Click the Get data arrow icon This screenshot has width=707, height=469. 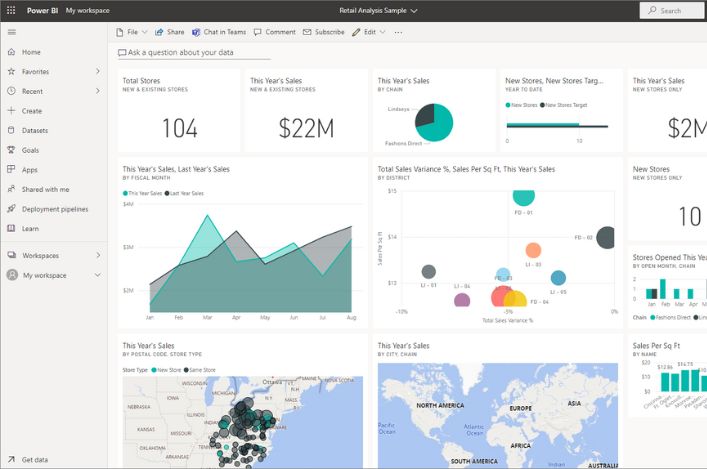pyautogui.click(x=12, y=460)
